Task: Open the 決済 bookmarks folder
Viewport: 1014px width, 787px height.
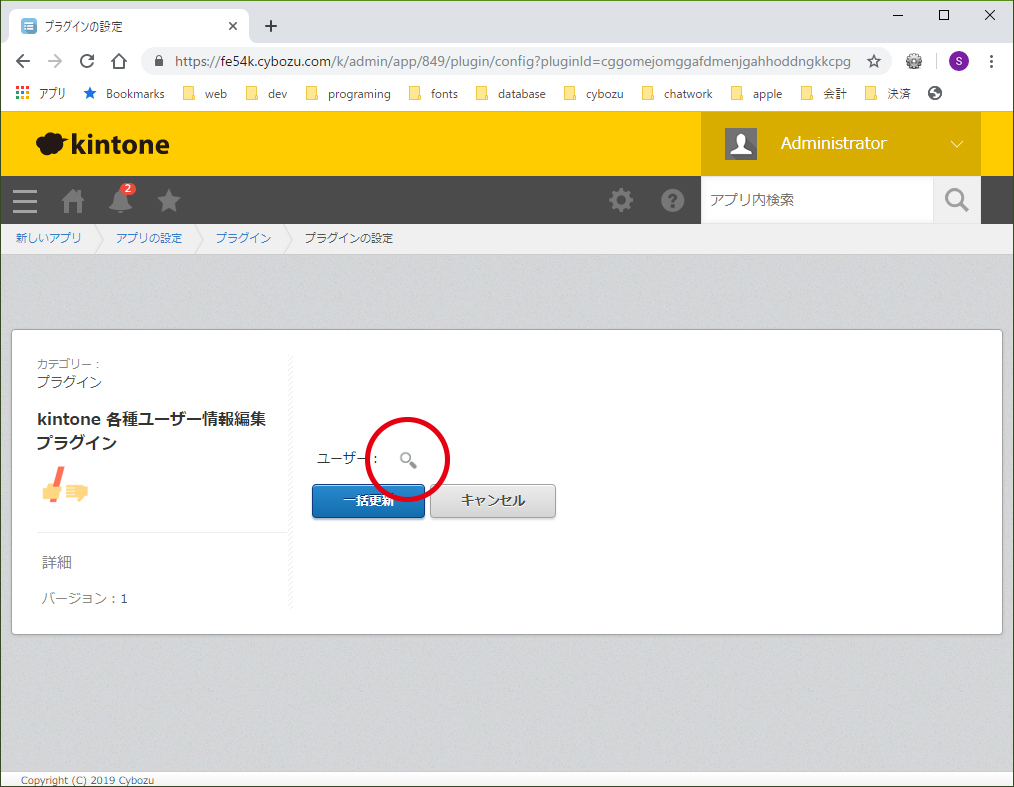Action: 888,94
